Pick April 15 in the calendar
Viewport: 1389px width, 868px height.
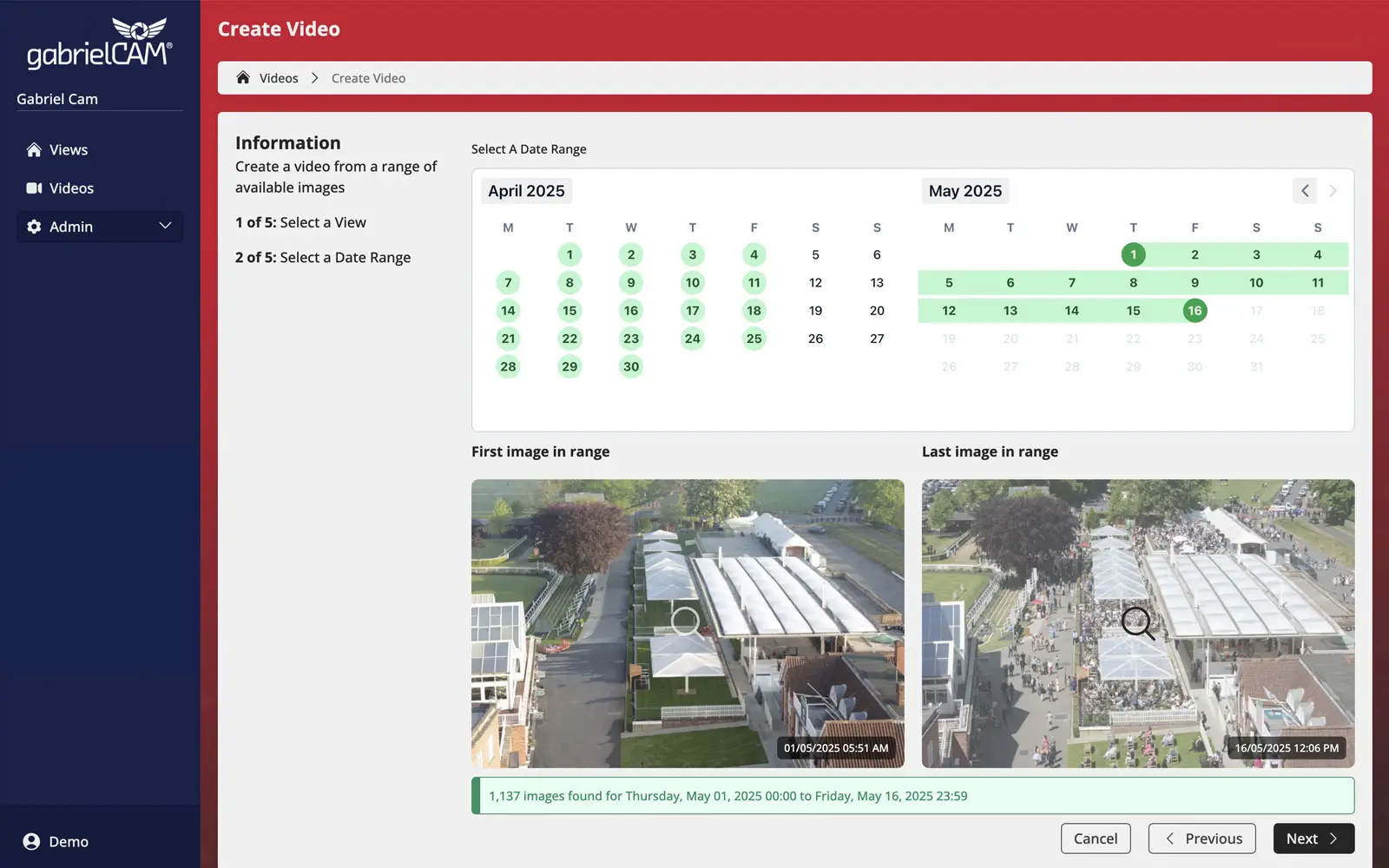click(x=569, y=311)
